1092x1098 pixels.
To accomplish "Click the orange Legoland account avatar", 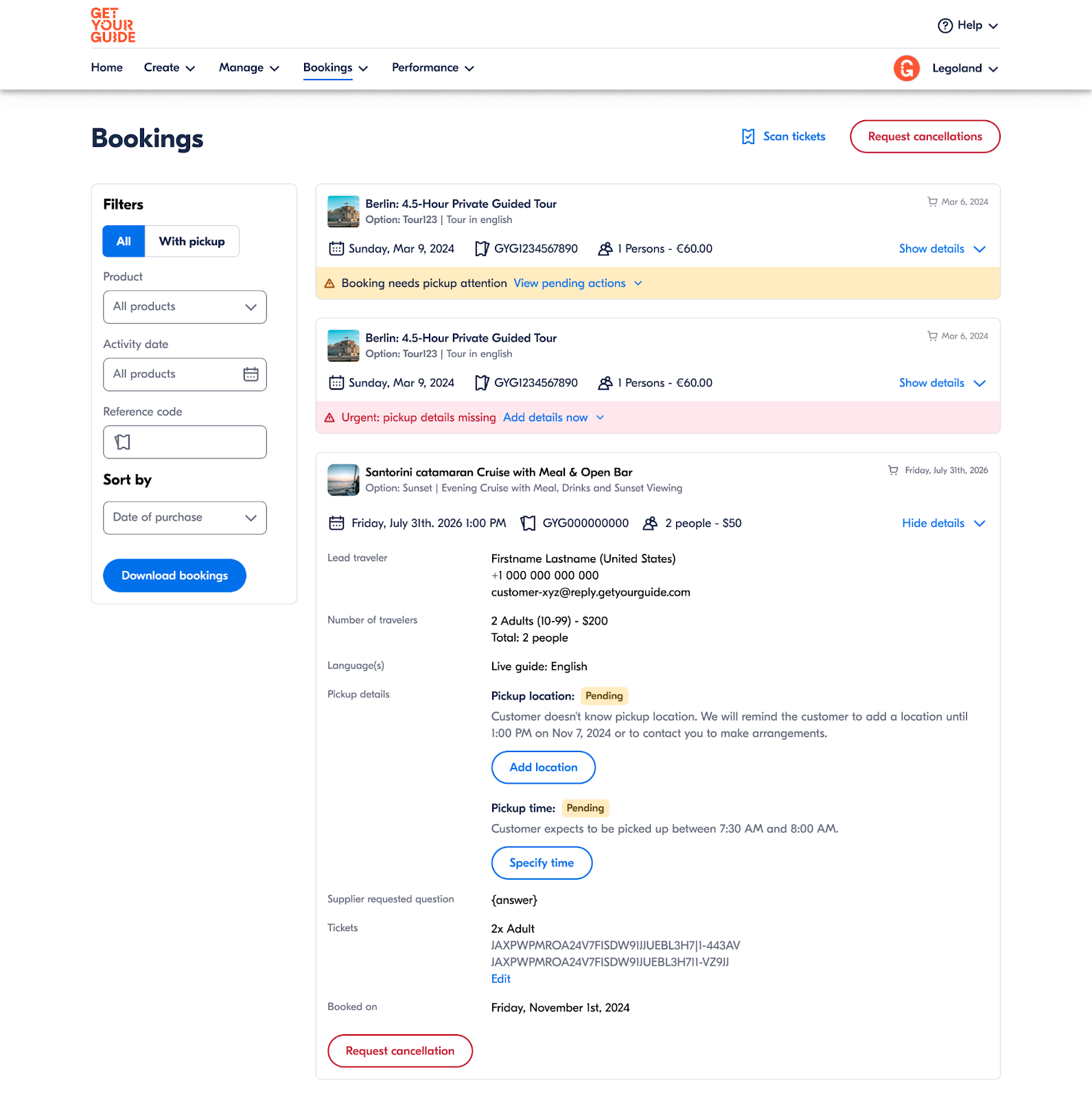I will [906, 68].
